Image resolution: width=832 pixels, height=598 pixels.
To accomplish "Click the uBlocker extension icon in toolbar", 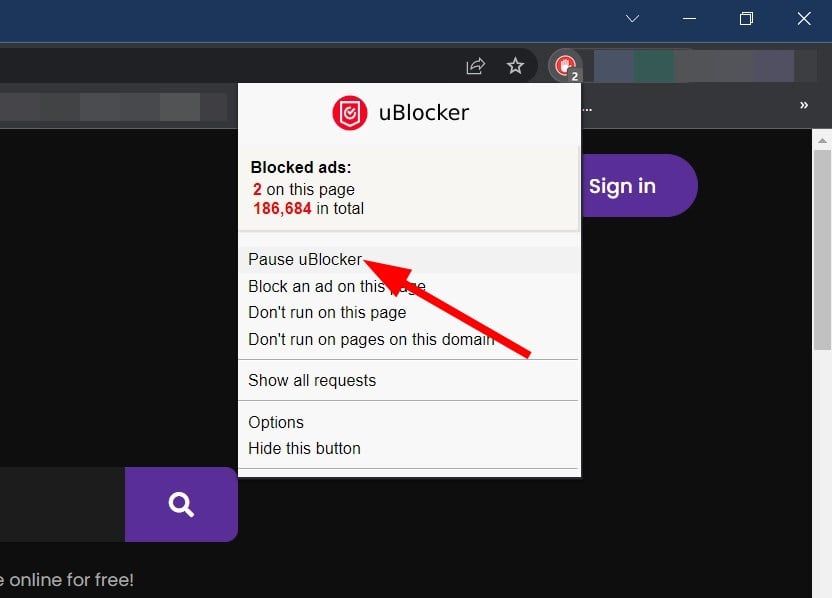I will (x=566, y=66).
